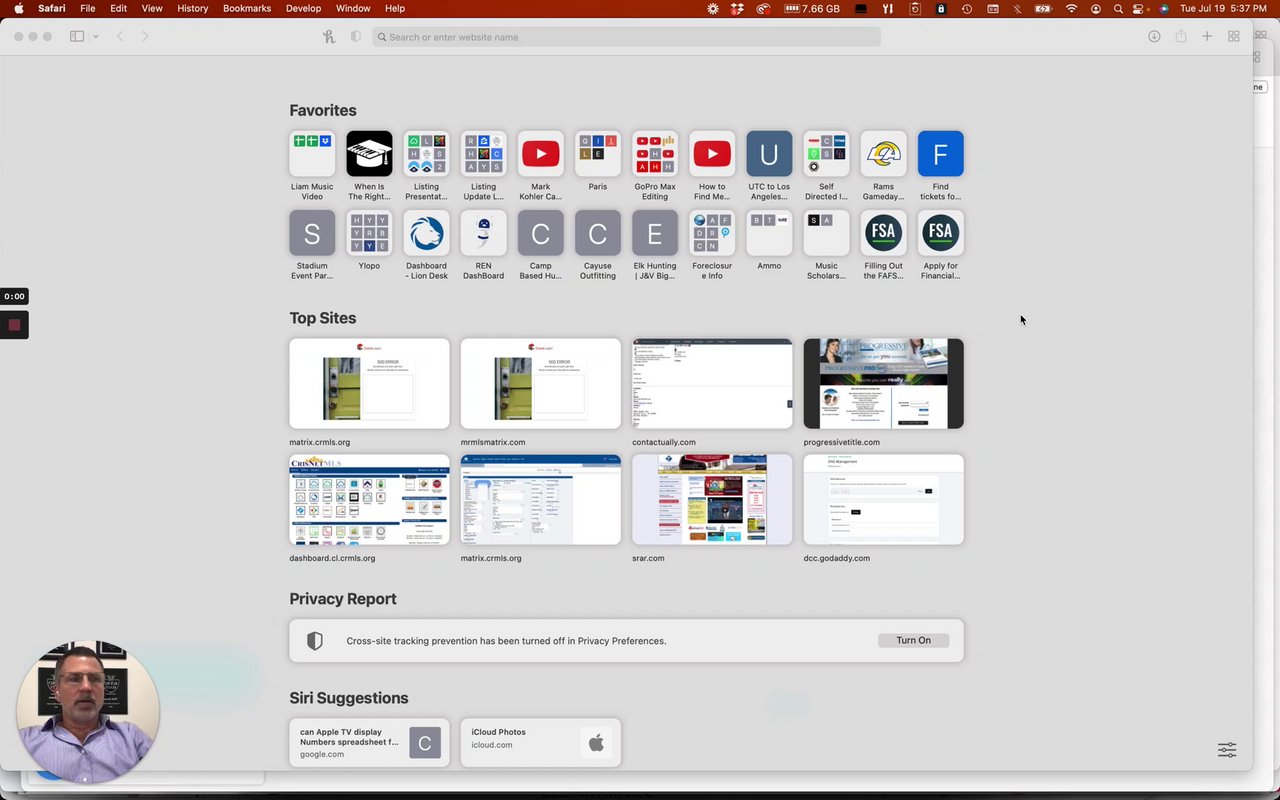The height and width of the screenshot is (800, 1280).
Task: Open the start page customization settings
Action: [x=1227, y=750]
